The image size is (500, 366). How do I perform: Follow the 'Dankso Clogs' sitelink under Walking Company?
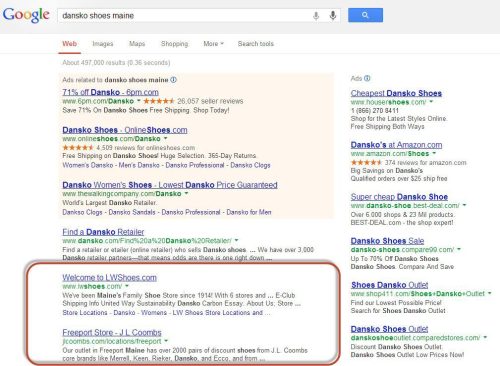[x=82, y=212]
